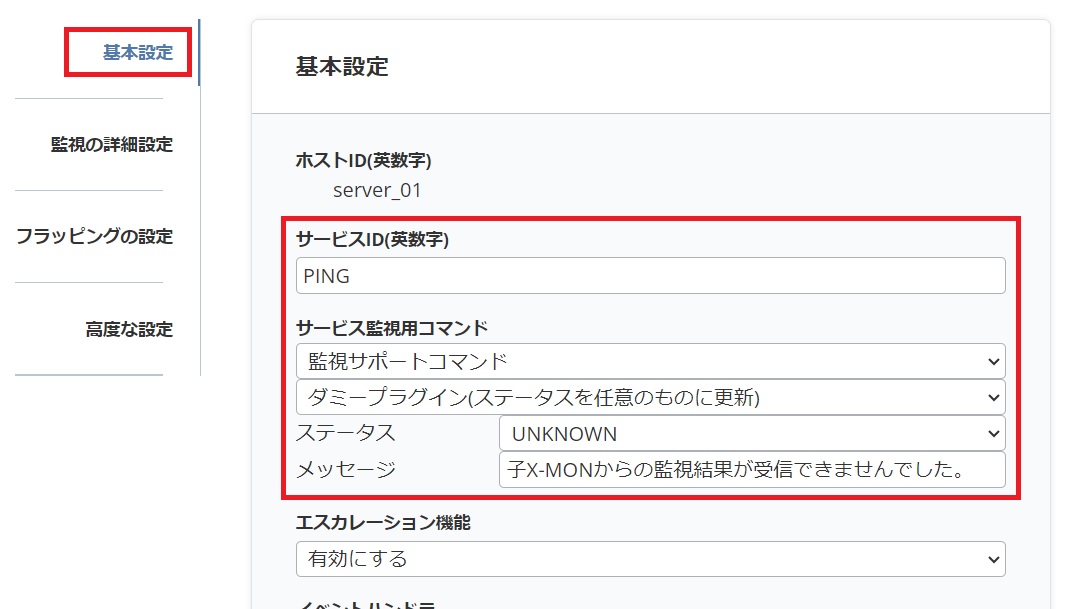
Task: Select the サービスID input containing PING
Action: (650, 275)
